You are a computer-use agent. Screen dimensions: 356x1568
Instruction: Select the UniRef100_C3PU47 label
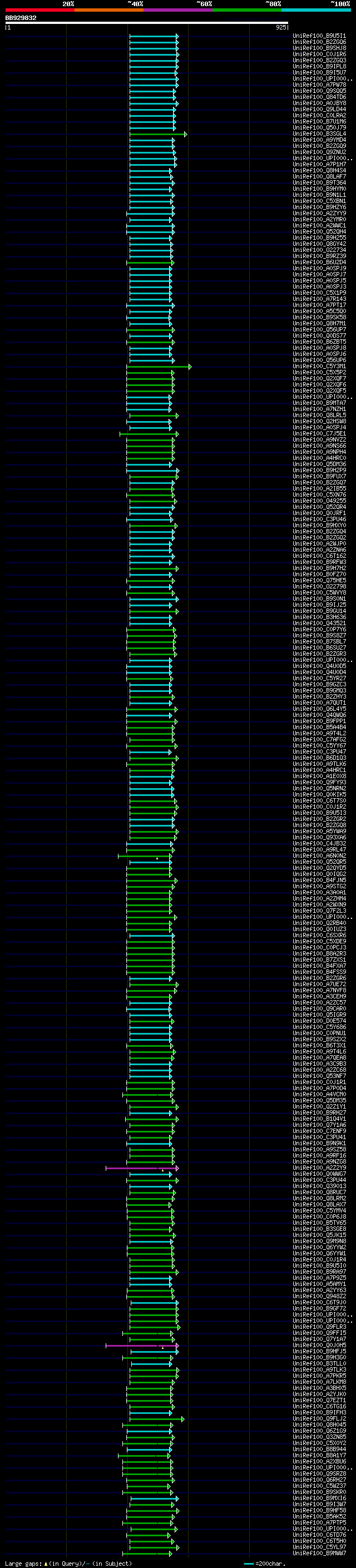pos(319,752)
